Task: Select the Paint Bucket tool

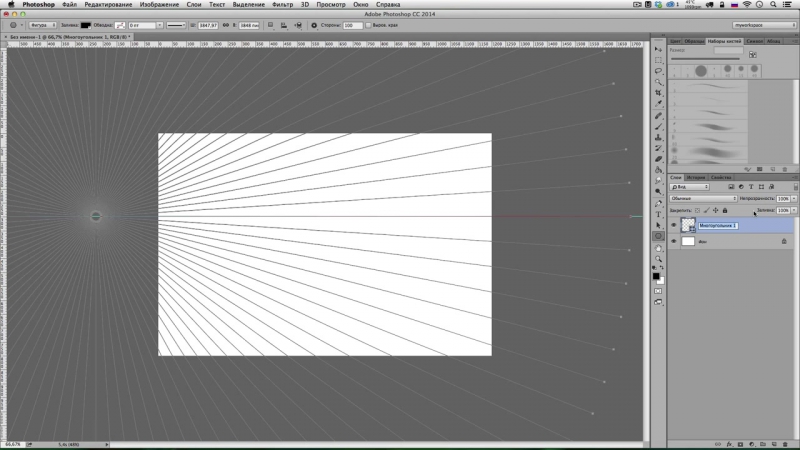Action: coord(658,170)
